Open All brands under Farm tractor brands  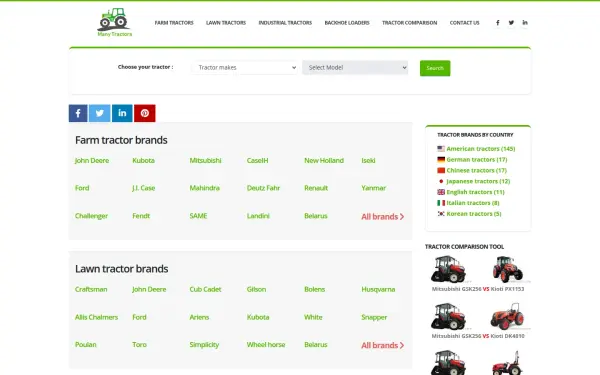383,217
